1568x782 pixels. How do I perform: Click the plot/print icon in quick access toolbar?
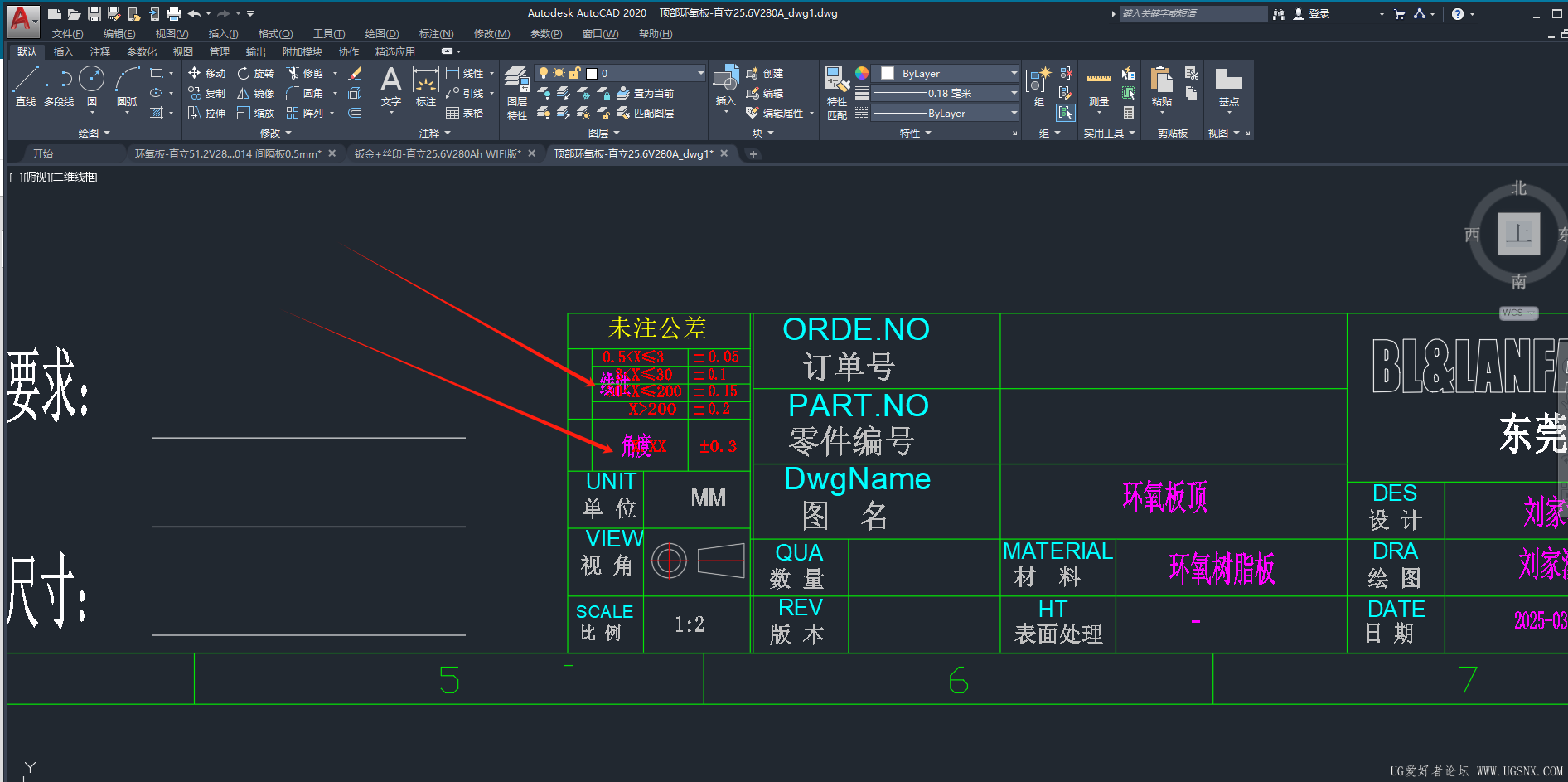coord(173,13)
